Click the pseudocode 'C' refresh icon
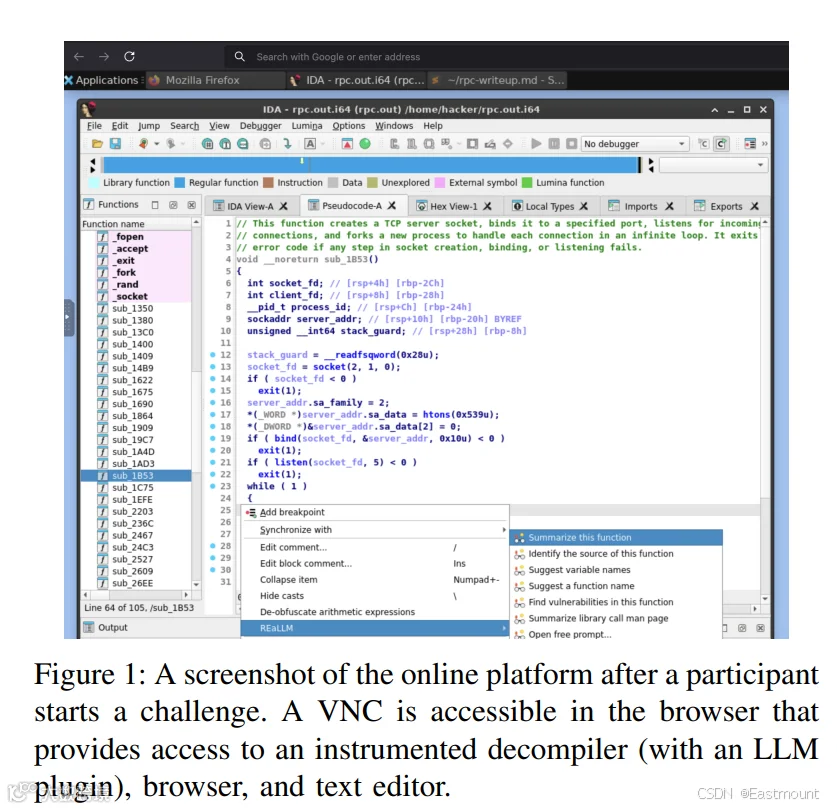837x809 pixels. [721, 144]
